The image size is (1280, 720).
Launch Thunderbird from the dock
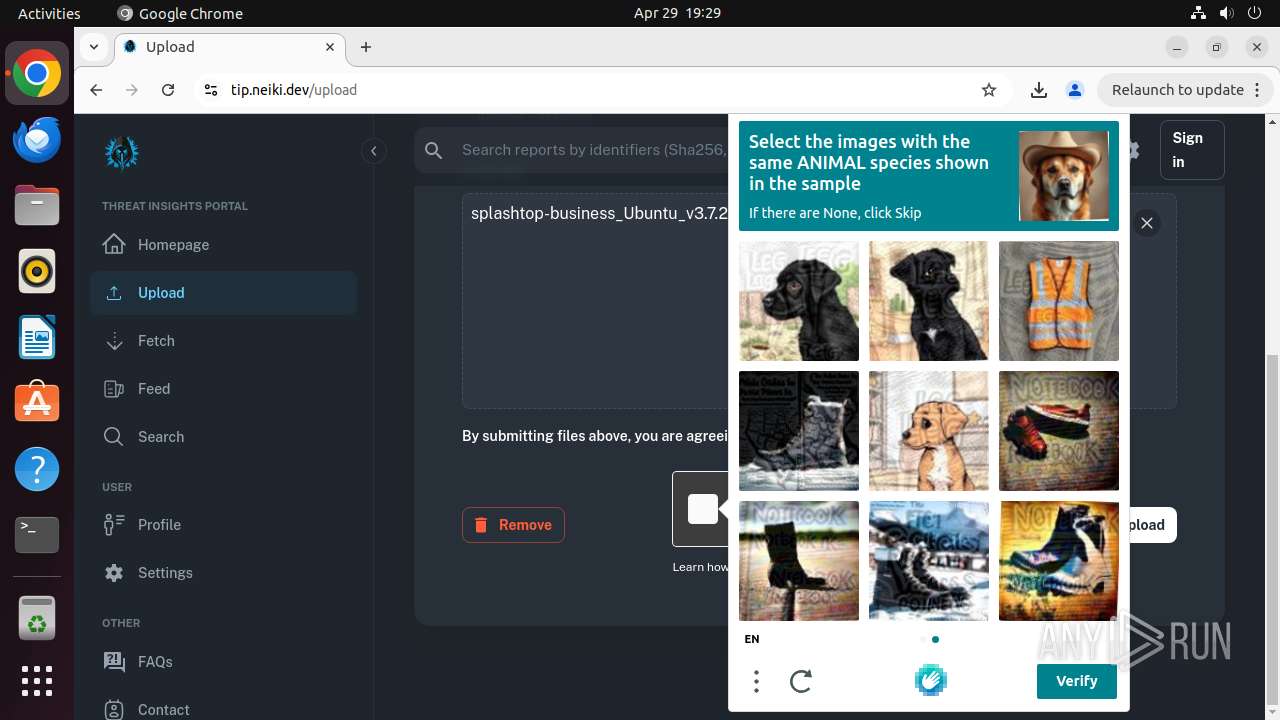pos(37,139)
